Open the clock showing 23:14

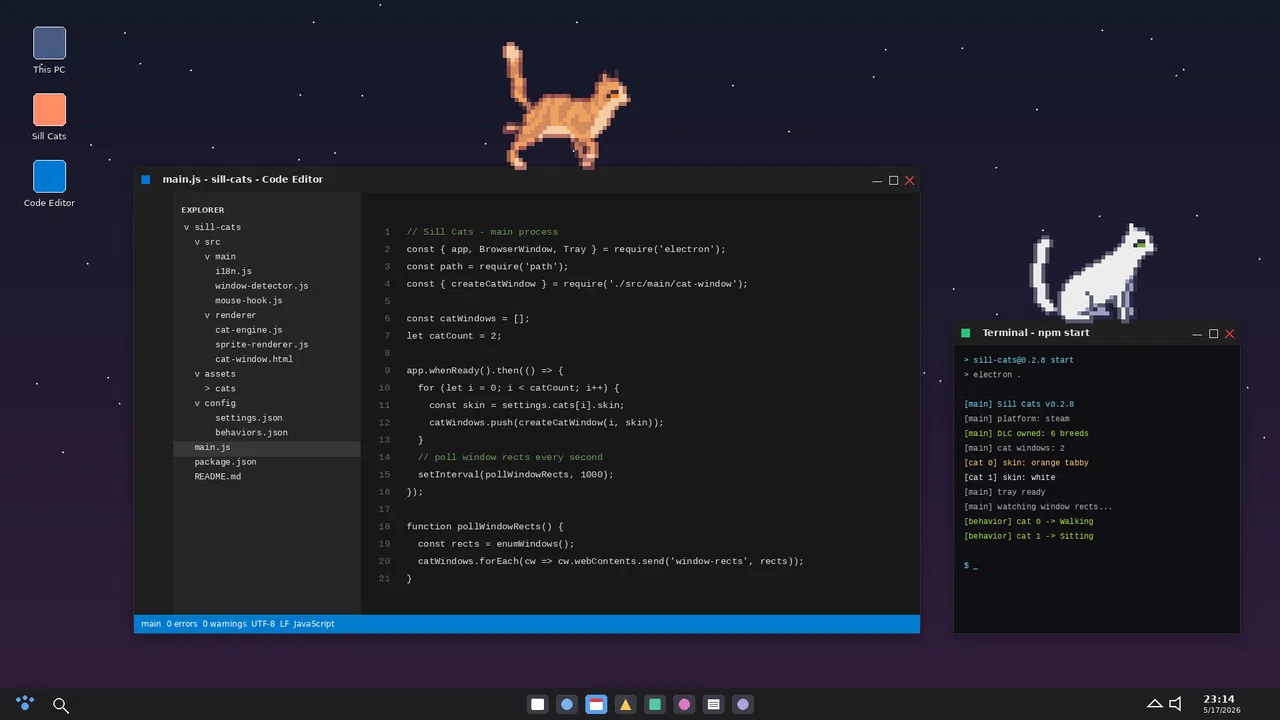(1219, 704)
